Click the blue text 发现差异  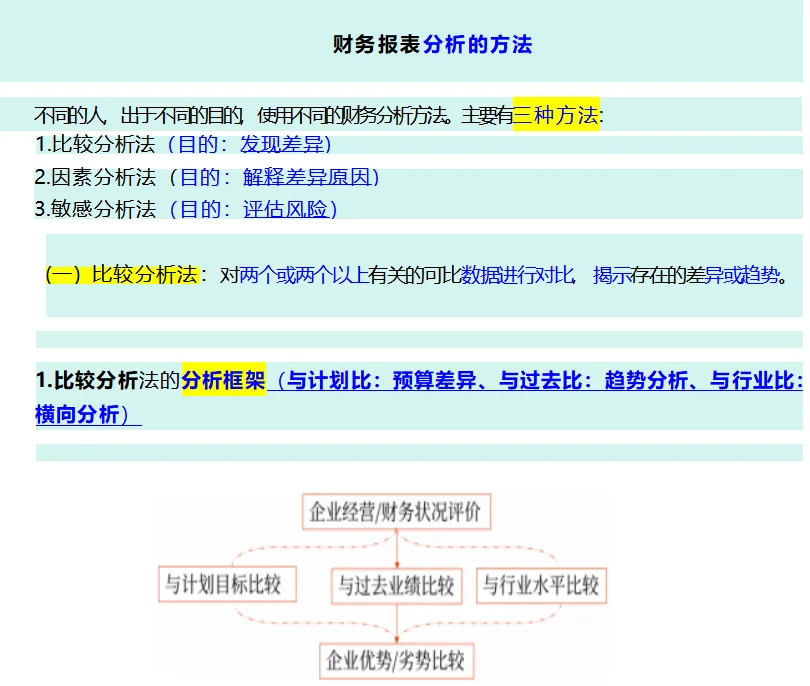279,143
